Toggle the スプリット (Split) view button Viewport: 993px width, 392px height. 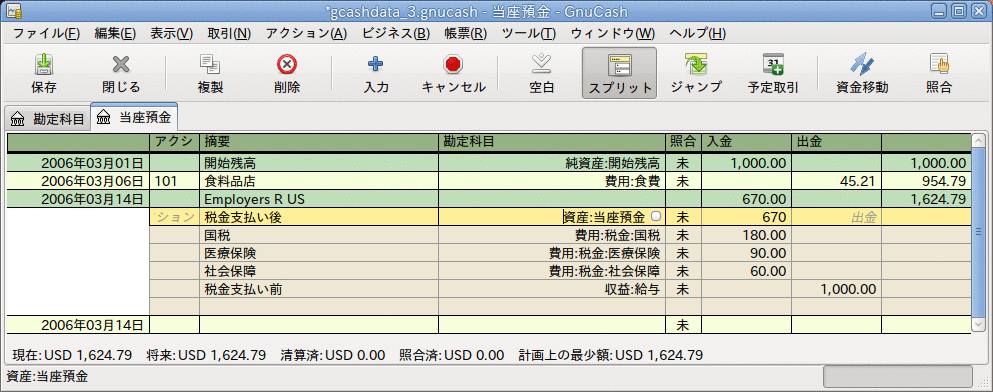pos(619,73)
